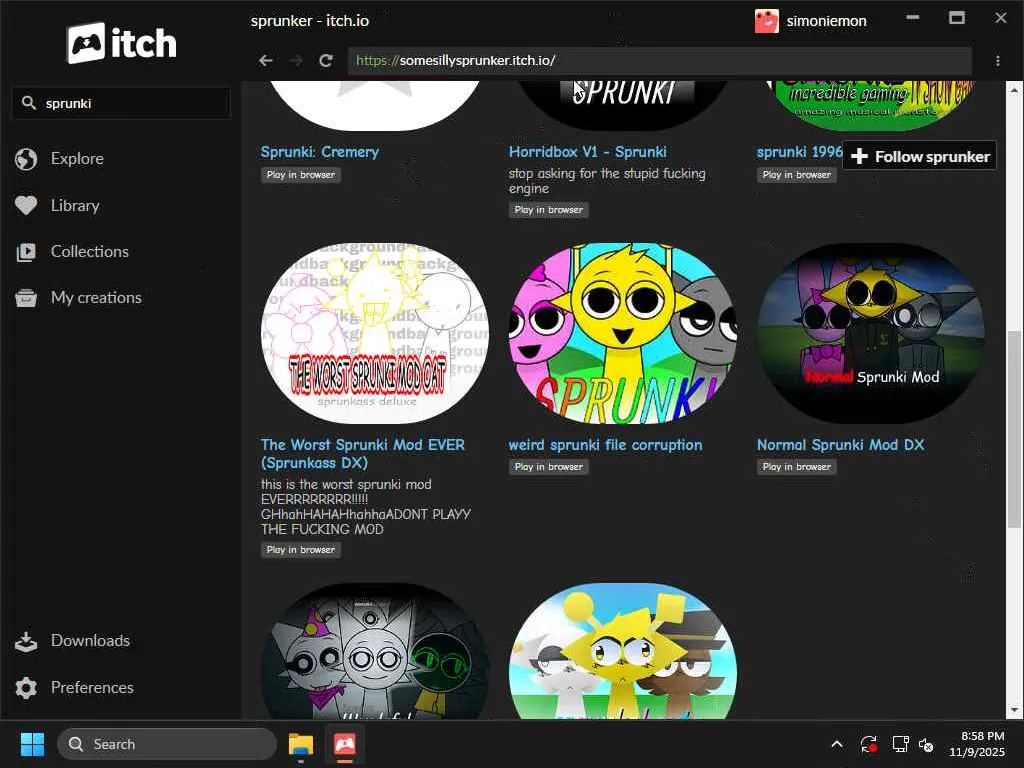
Task: Click the search magnifier icon beside sprunki
Action: point(28,103)
